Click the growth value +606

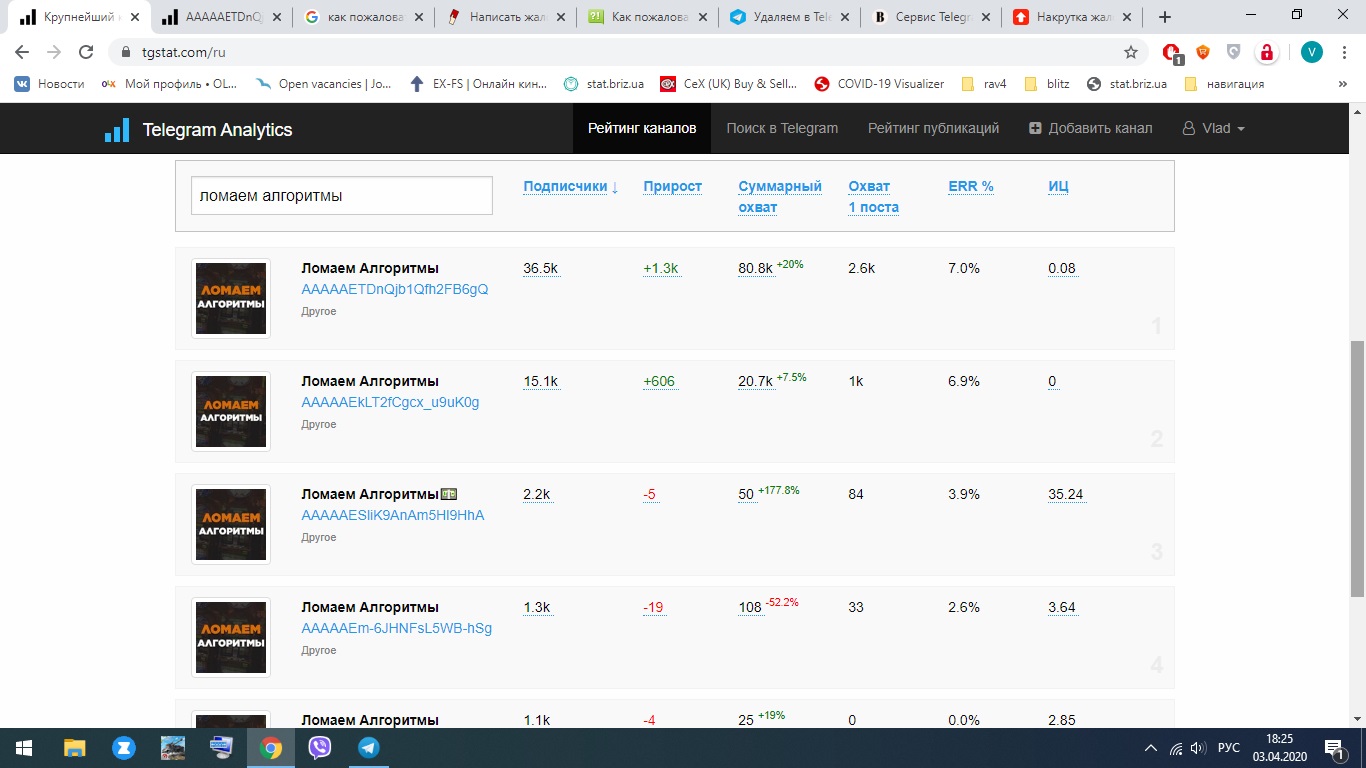659,381
